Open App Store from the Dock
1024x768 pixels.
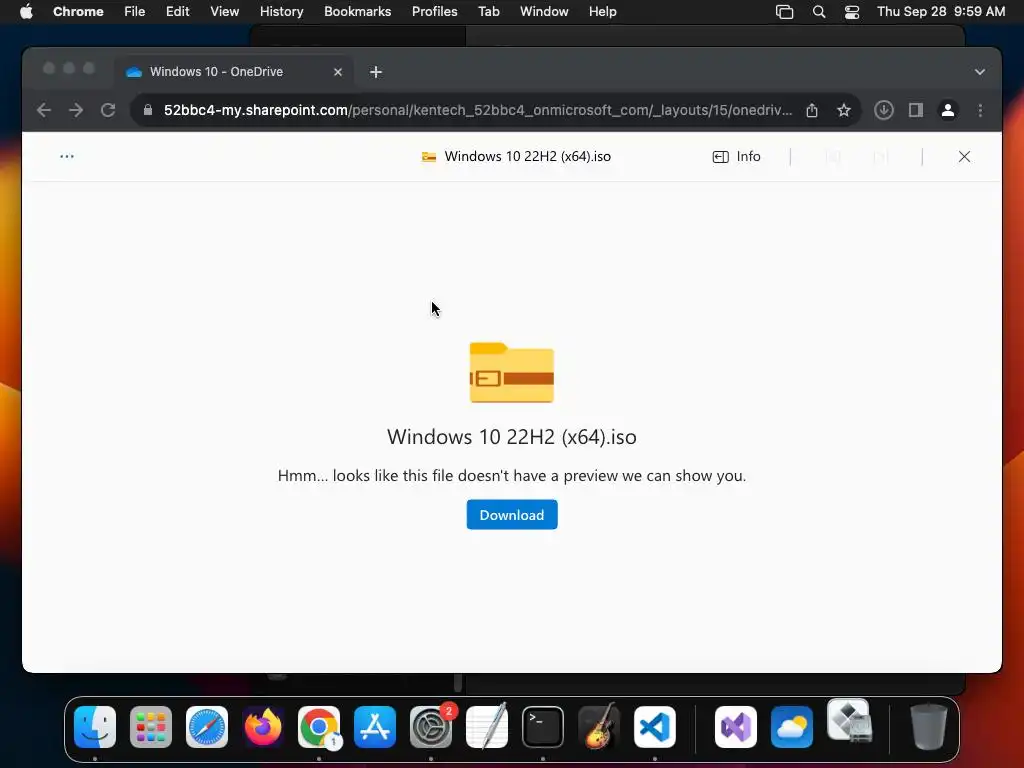click(375, 727)
